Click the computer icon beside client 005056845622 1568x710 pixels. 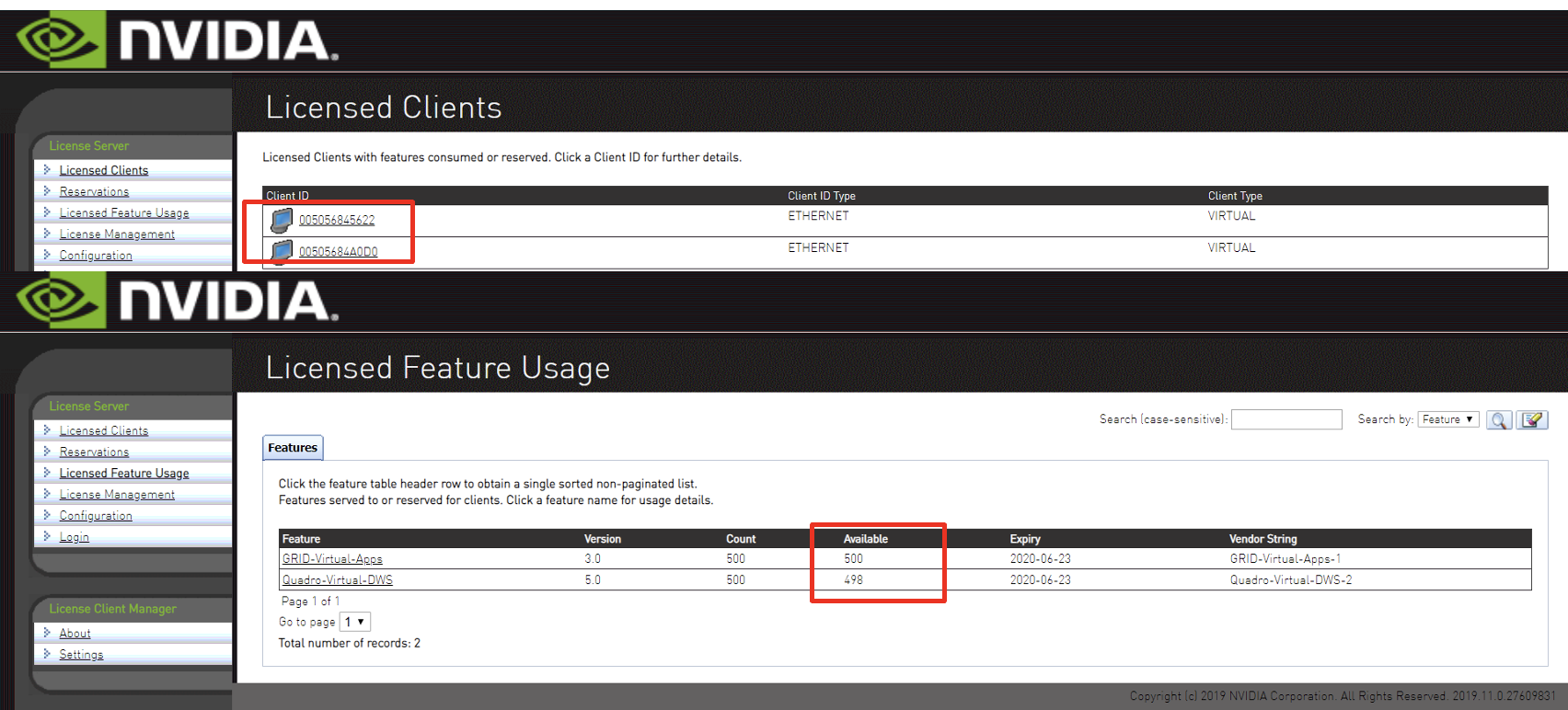[x=282, y=220]
